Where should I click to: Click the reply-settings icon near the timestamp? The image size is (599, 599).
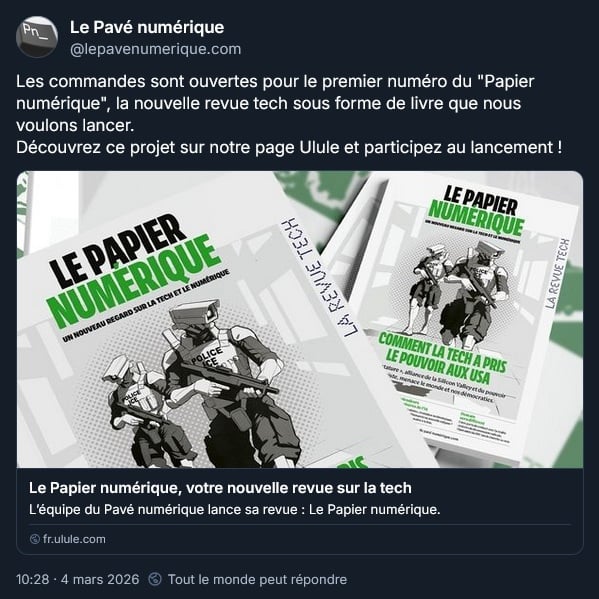155,579
